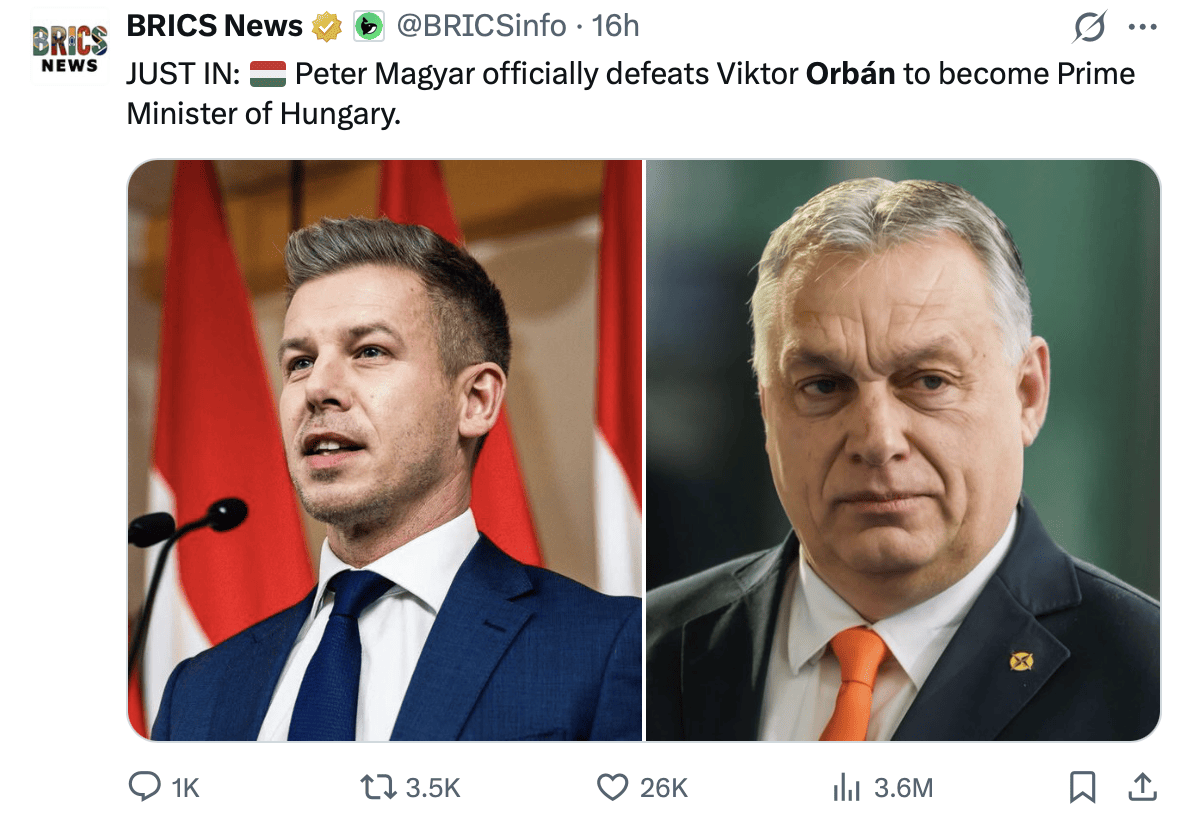The image size is (1178, 818).
Task: Open the share icon on the tweet
Action: (x=1143, y=788)
